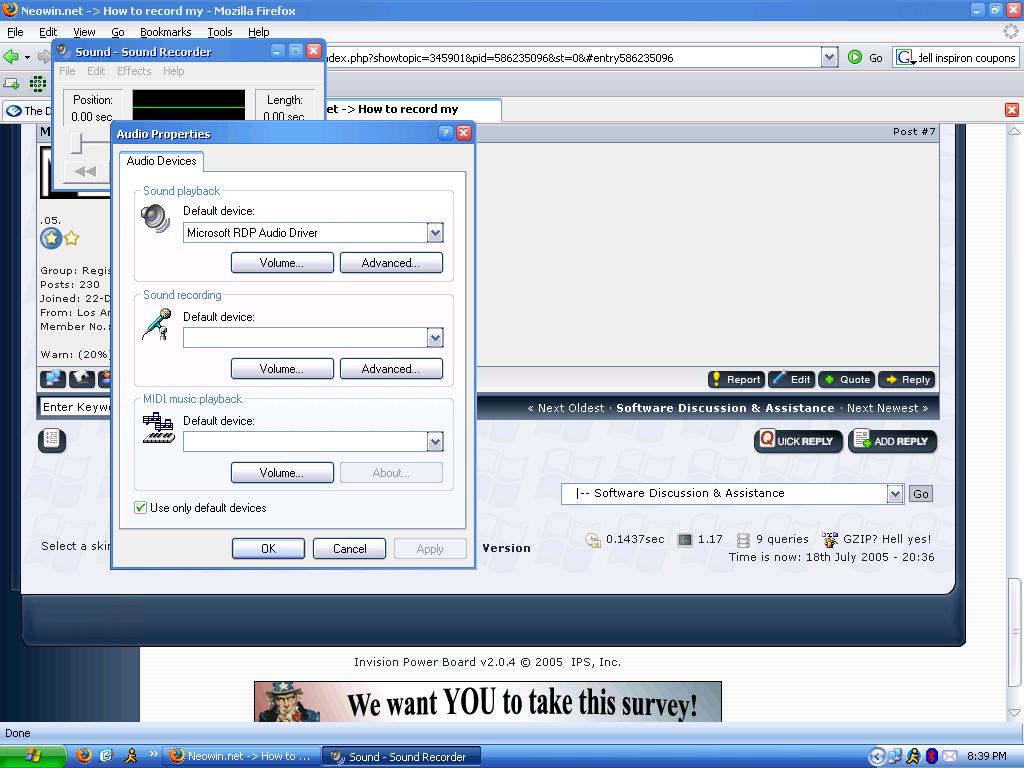Screen dimensions: 1024x768
Task: Expand hidden system tray icons
Action: (877, 756)
